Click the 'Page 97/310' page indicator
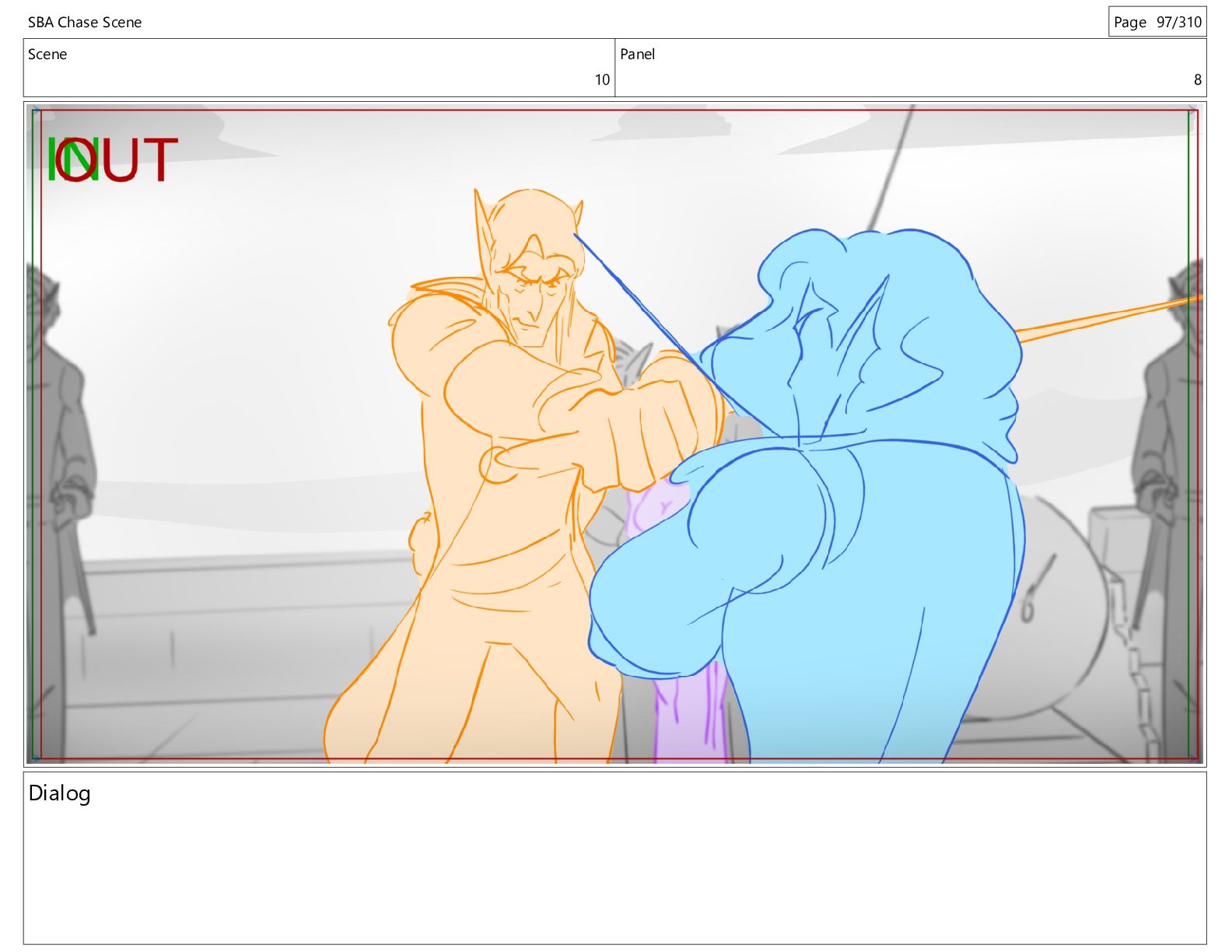 coord(1157,22)
